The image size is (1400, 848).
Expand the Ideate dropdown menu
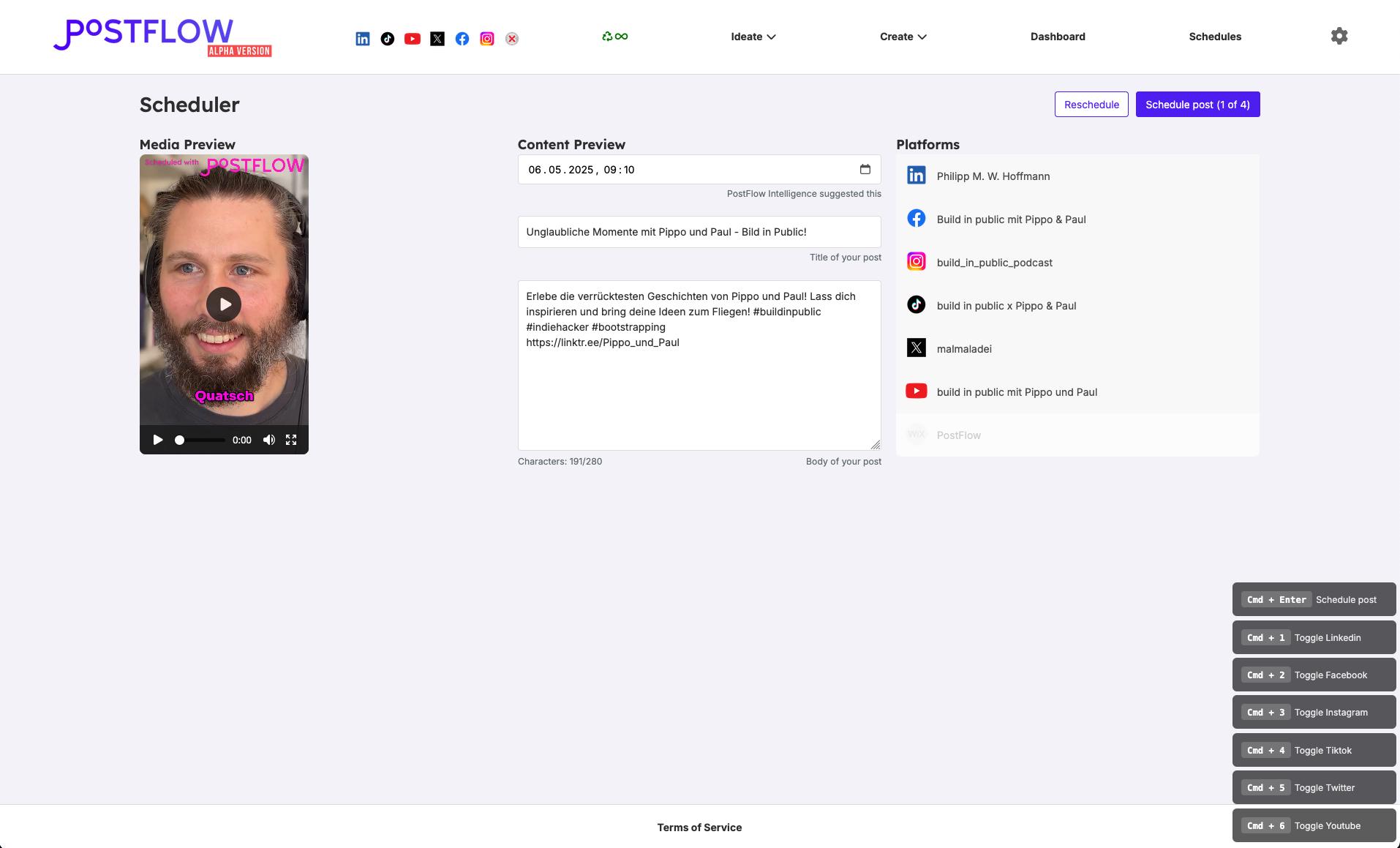tap(753, 37)
